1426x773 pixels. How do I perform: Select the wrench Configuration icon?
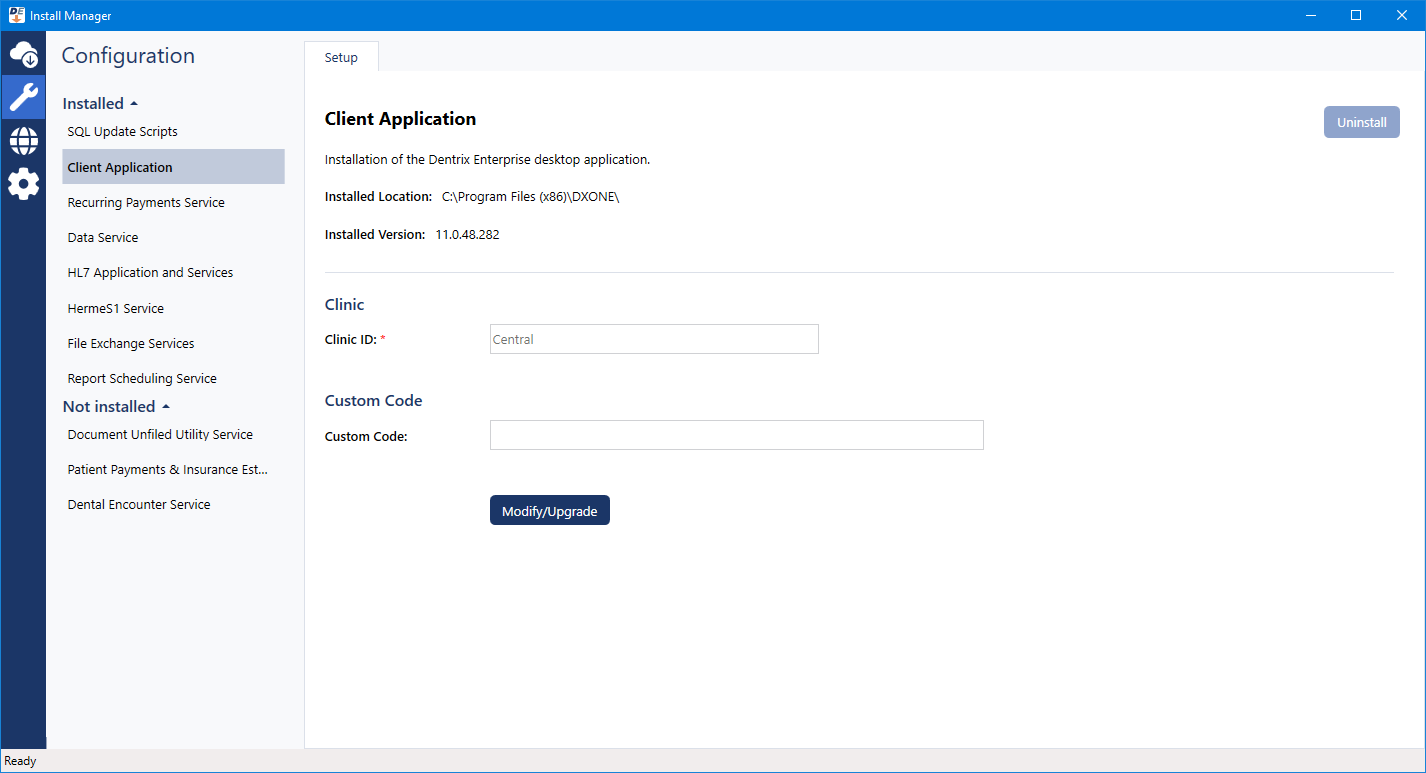pos(23,97)
